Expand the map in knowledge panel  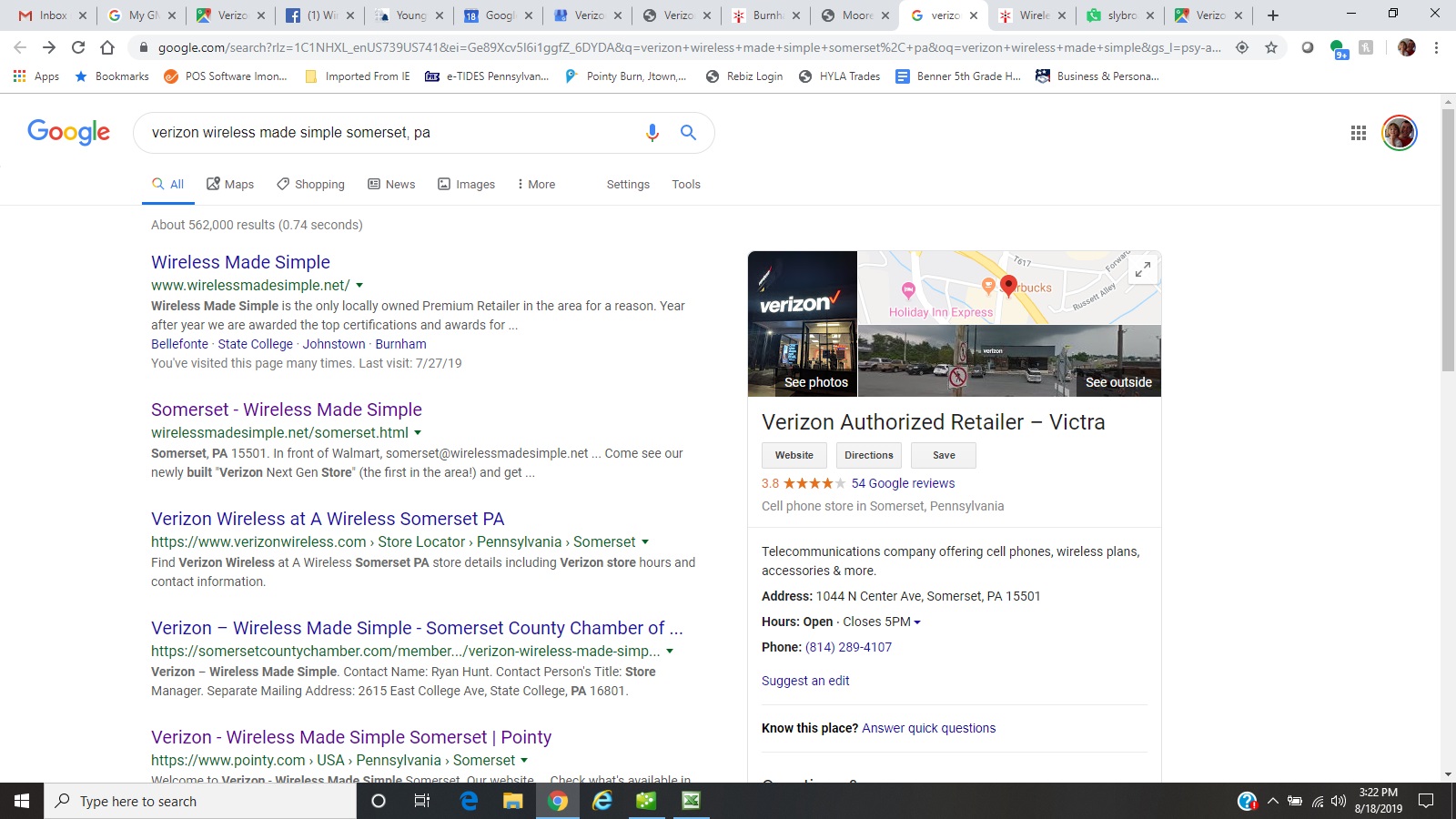coord(1142,269)
